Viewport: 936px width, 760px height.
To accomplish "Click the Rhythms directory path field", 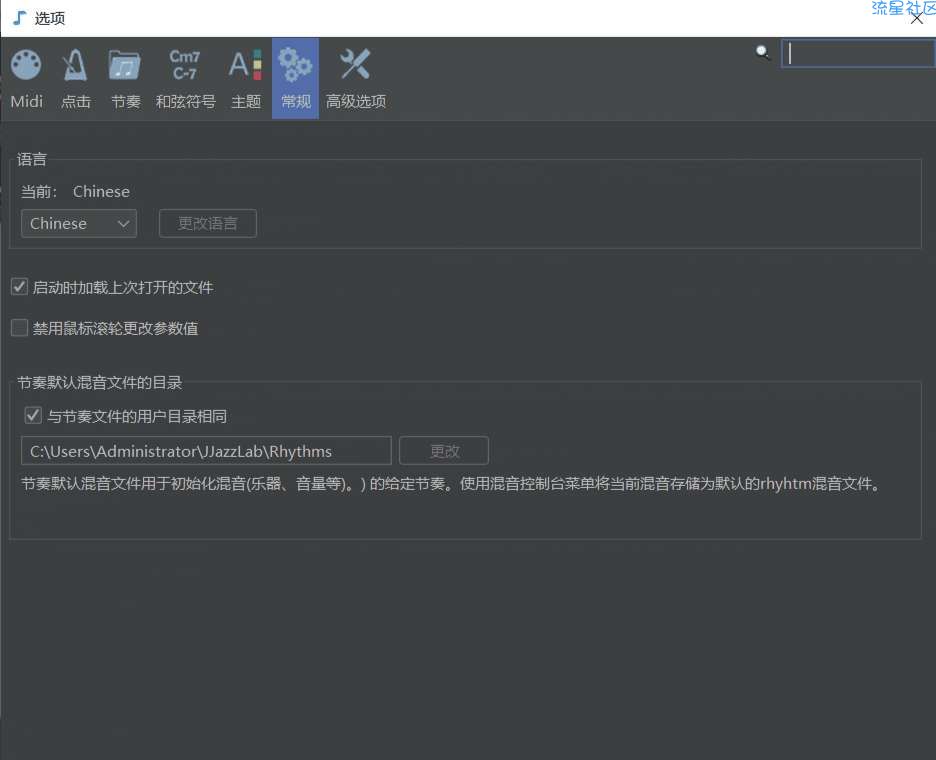I will click(x=206, y=451).
